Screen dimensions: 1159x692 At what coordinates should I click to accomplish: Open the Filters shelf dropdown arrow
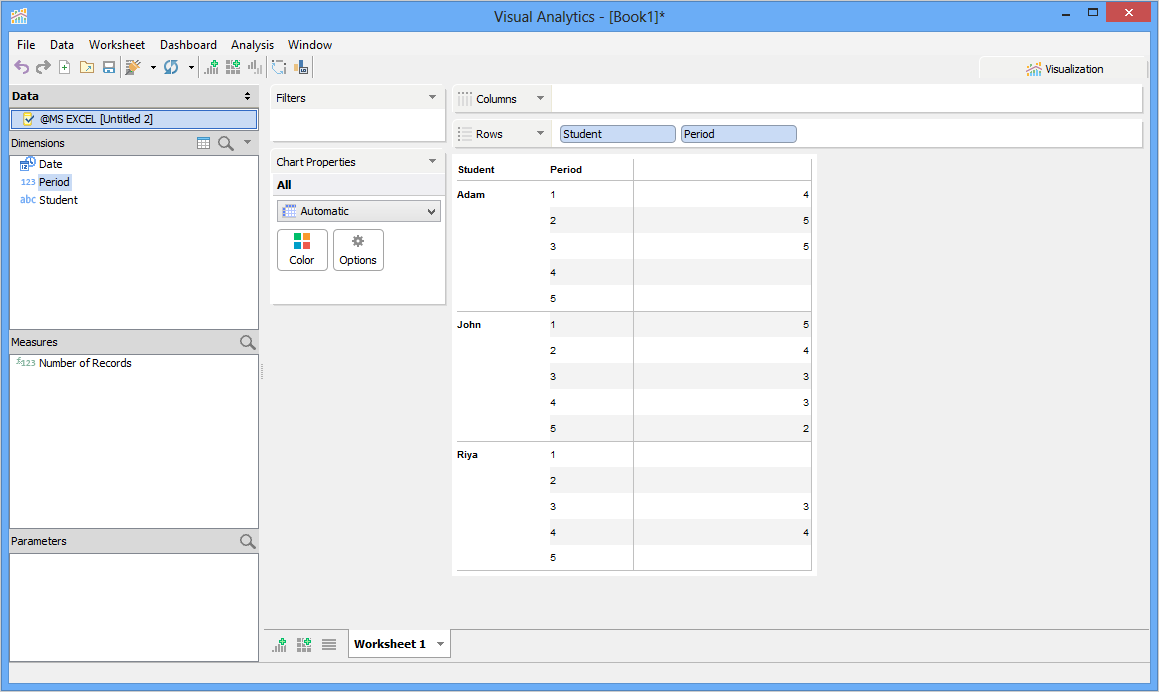coord(432,97)
